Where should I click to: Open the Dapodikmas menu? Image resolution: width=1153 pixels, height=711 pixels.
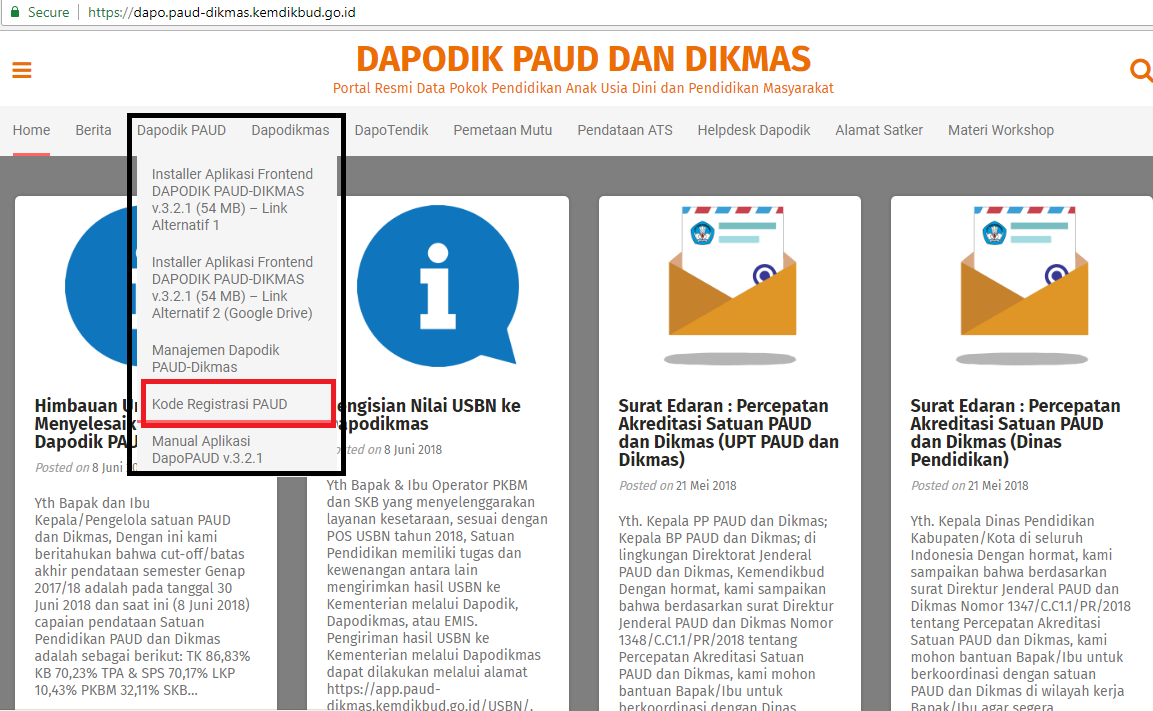[290, 130]
